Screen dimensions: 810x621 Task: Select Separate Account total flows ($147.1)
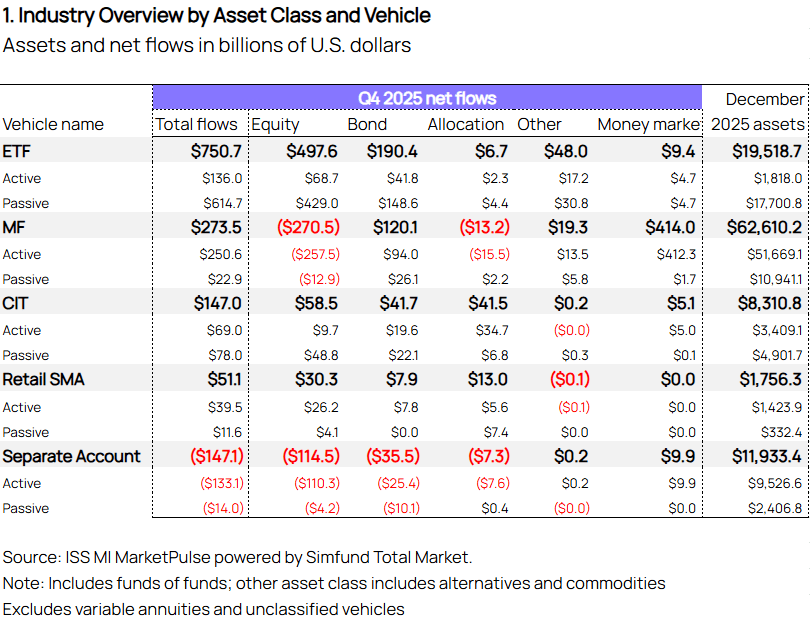217,456
